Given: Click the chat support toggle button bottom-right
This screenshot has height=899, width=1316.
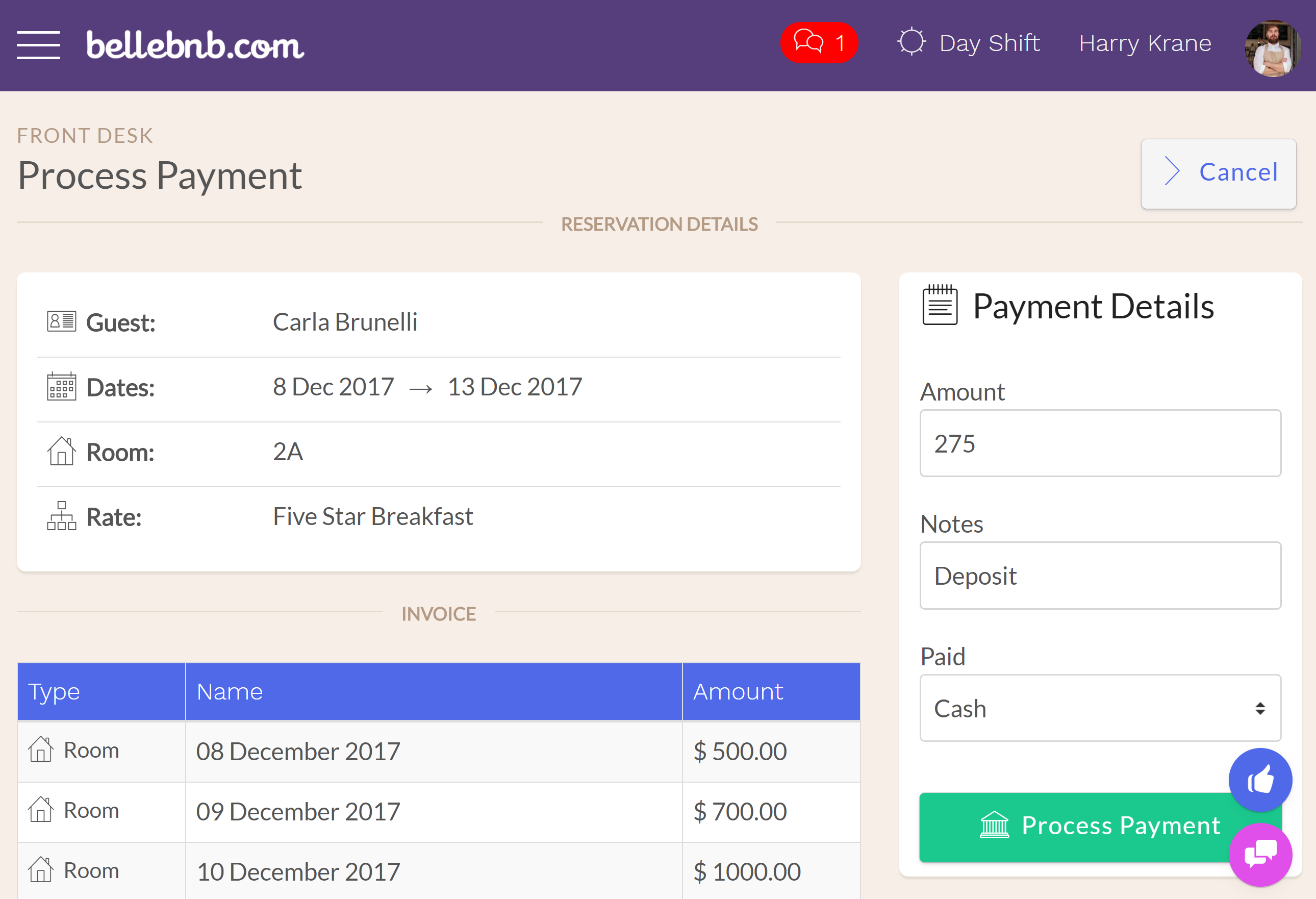Looking at the screenshot, I should tap(1258, 854).
